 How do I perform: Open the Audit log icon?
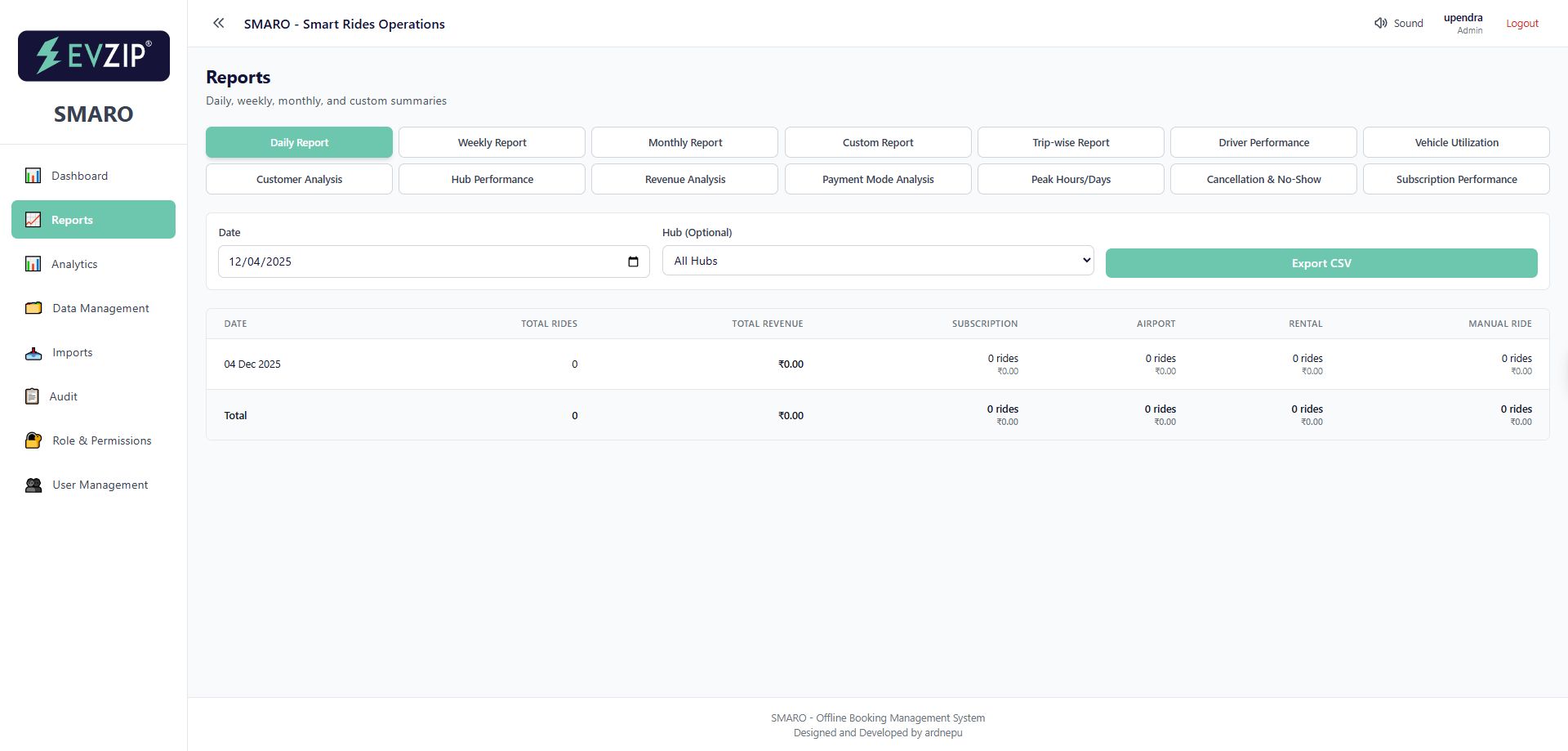click(x=33, y=396)
